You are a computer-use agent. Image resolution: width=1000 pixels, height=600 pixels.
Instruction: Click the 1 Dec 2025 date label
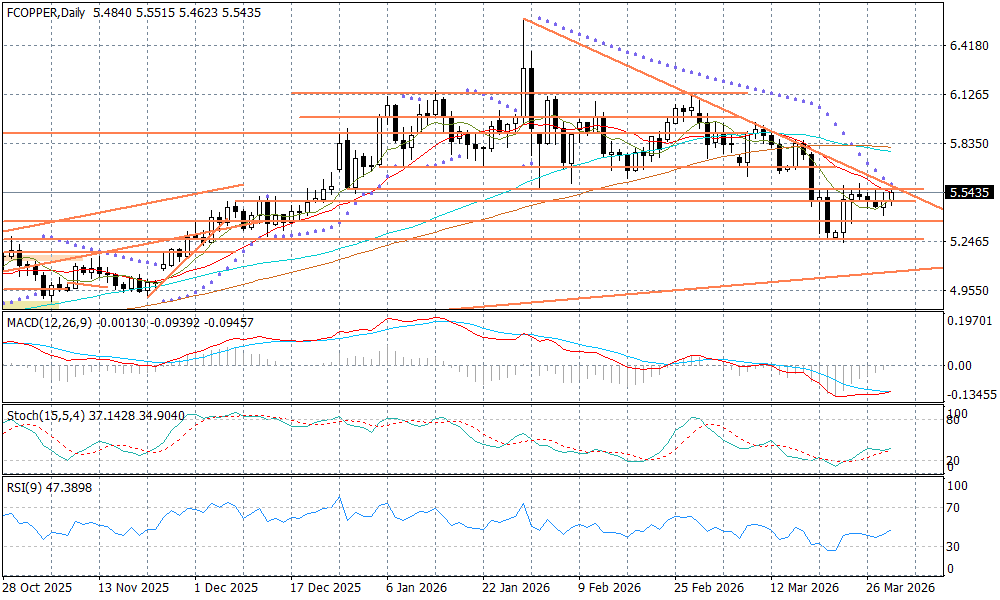pos(226,588)
